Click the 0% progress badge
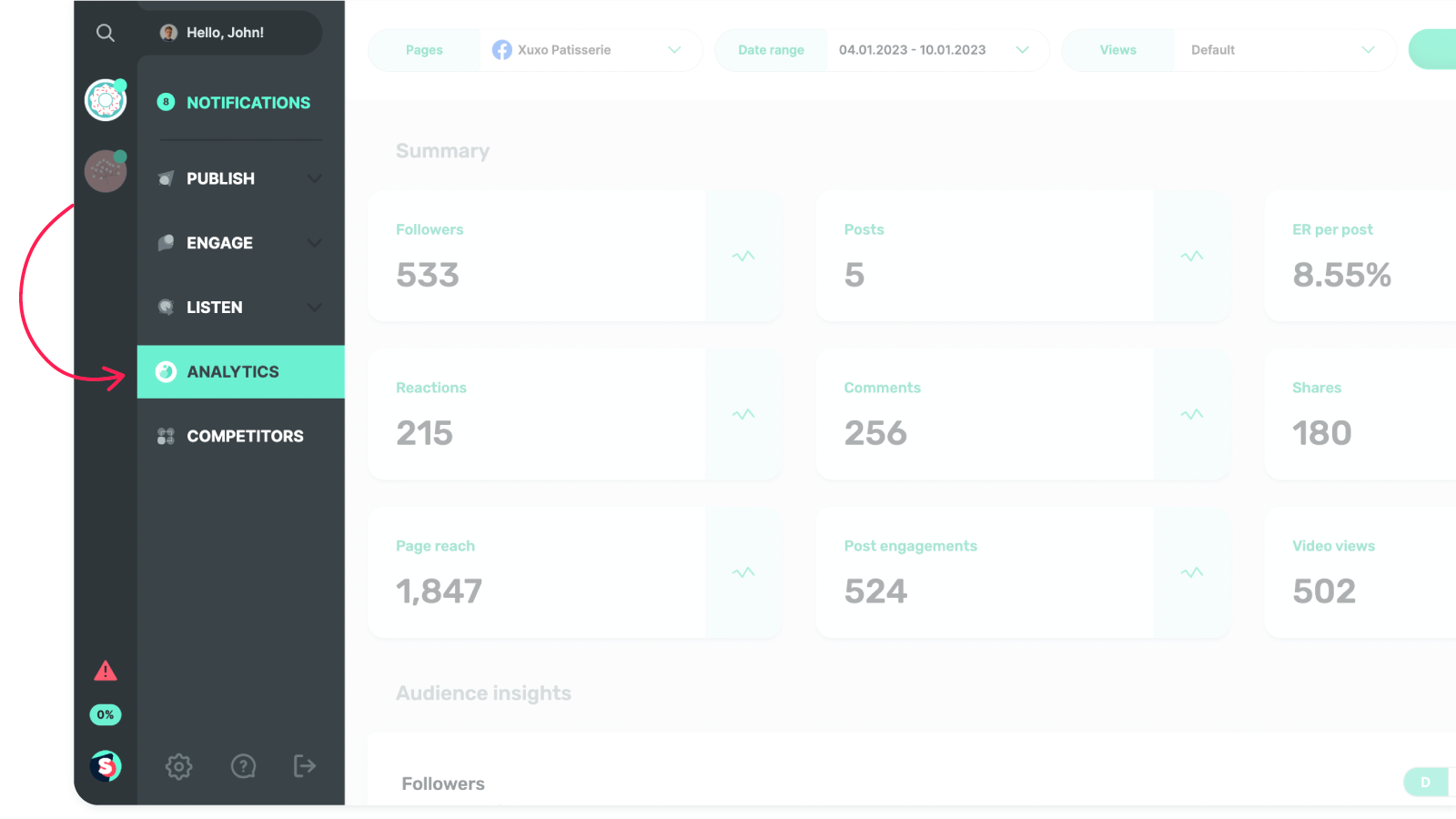Screen dimensions: 1456x819 (x=106, y=714)
